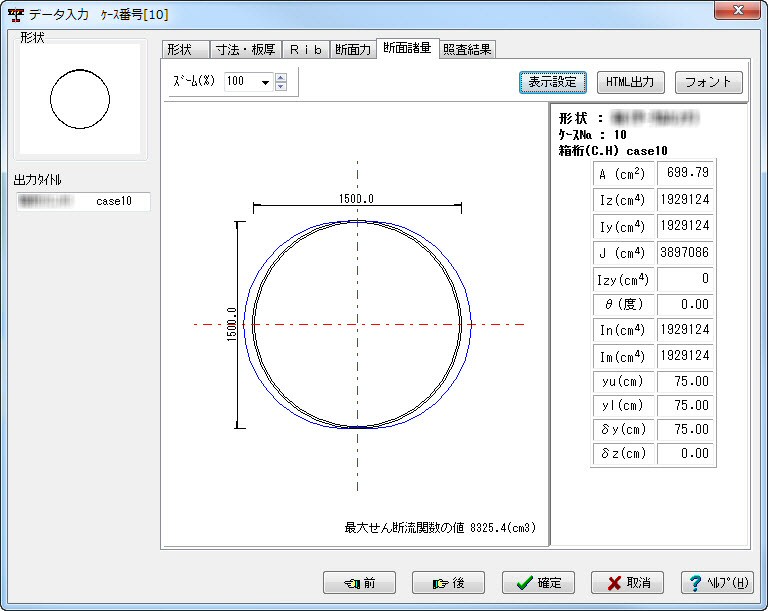Open the Rib tab
Image resolution: width=768 pixels, height=611 pixels.
coord(306,49)
